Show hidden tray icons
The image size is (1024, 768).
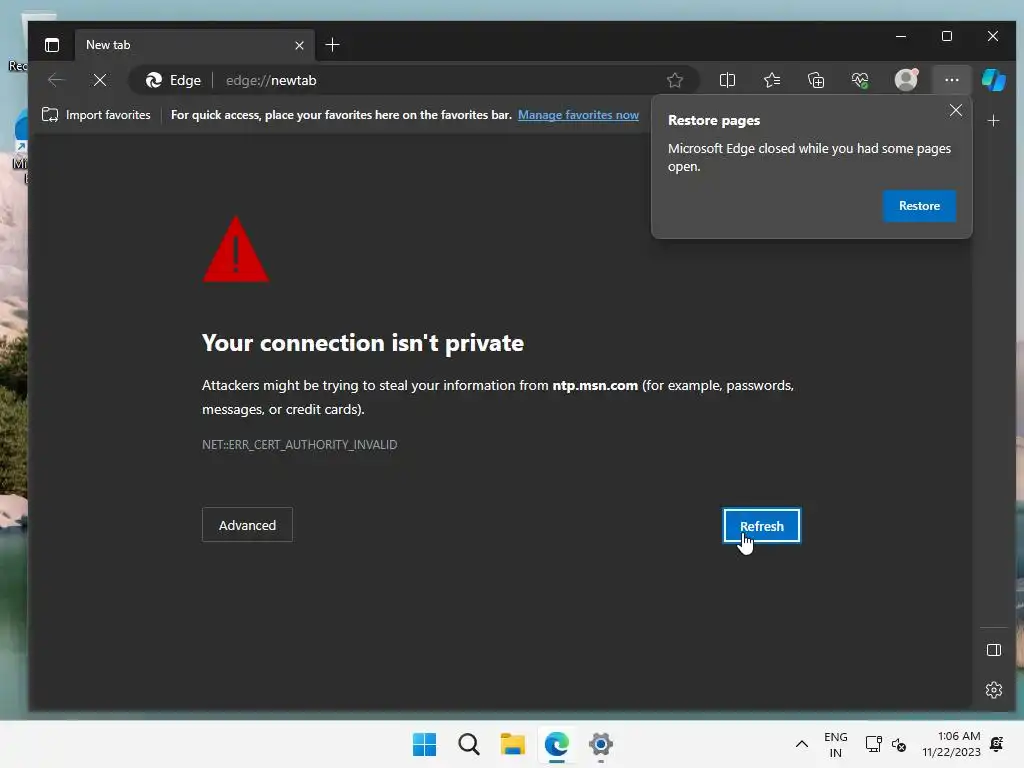click(x=801, y=744)
